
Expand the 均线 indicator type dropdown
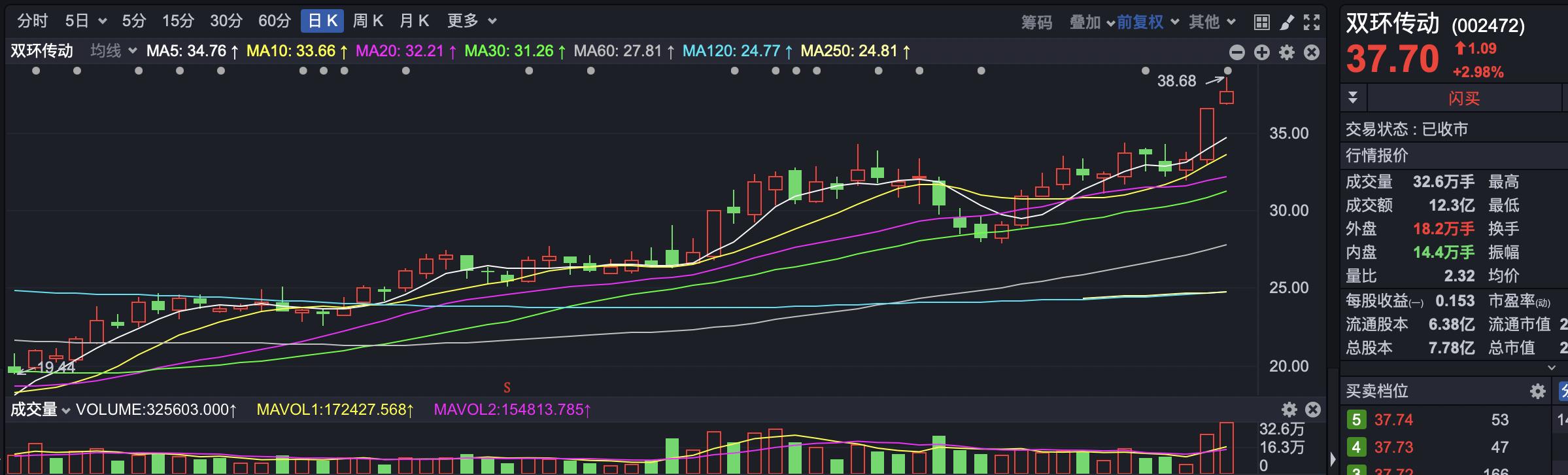click(x=113, y=51)
